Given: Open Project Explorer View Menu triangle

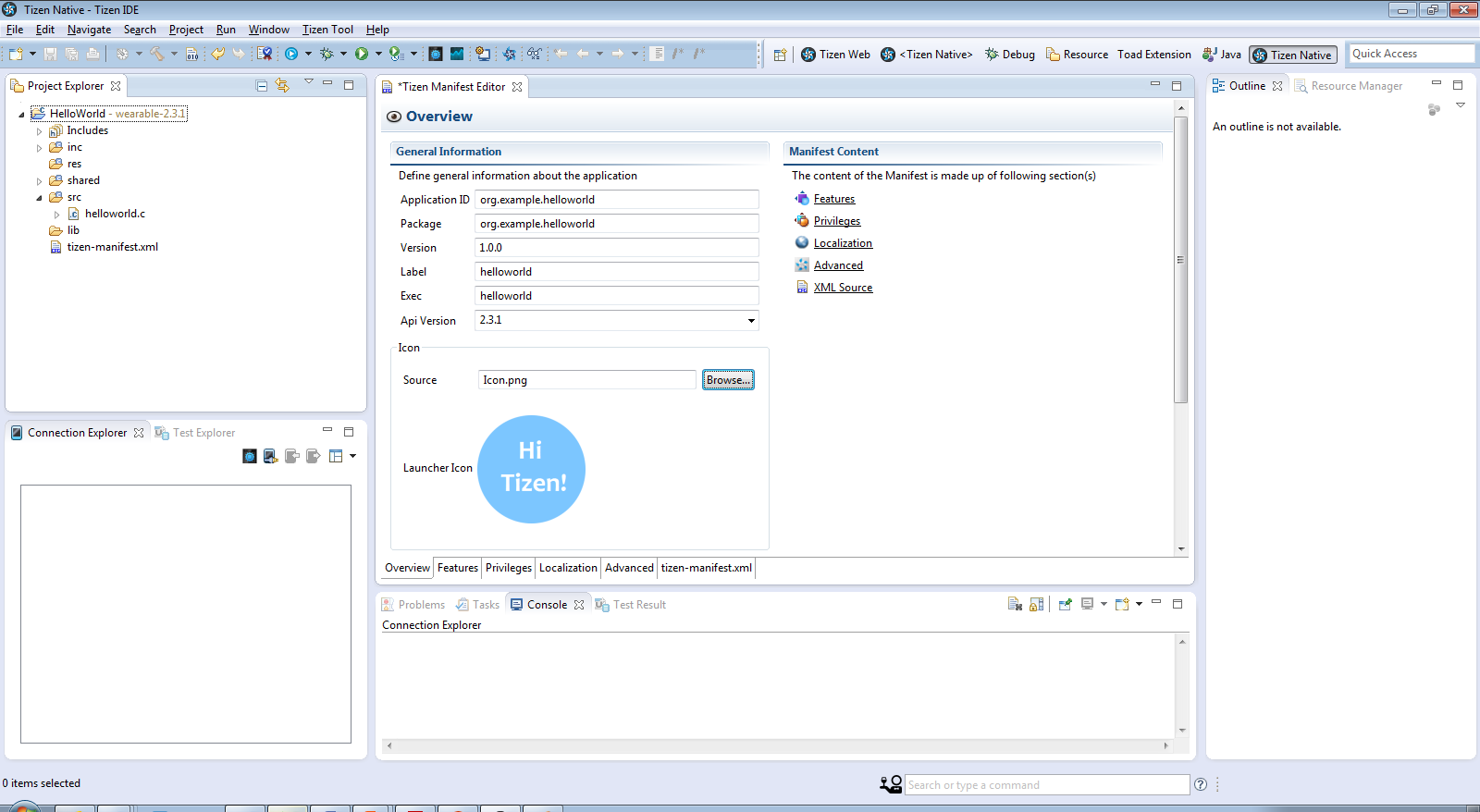Looking at the screenshot, I should tap(309, 82).
